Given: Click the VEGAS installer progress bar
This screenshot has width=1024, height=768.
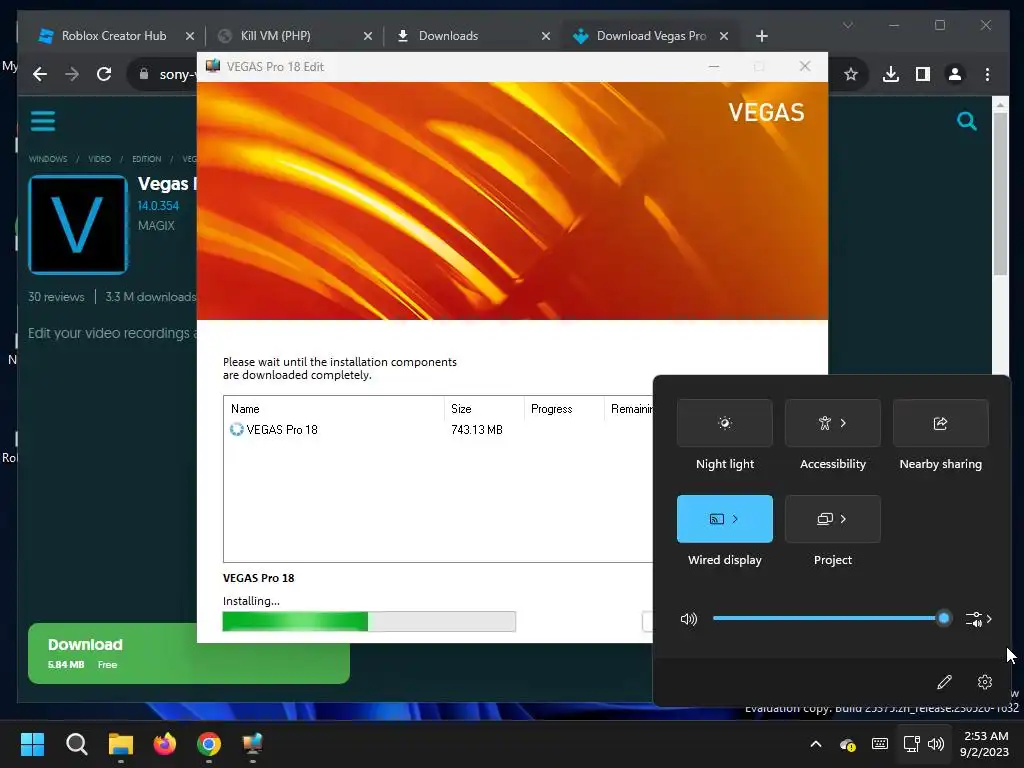Looking at the screenshot, I should click(x=369, y=621).
